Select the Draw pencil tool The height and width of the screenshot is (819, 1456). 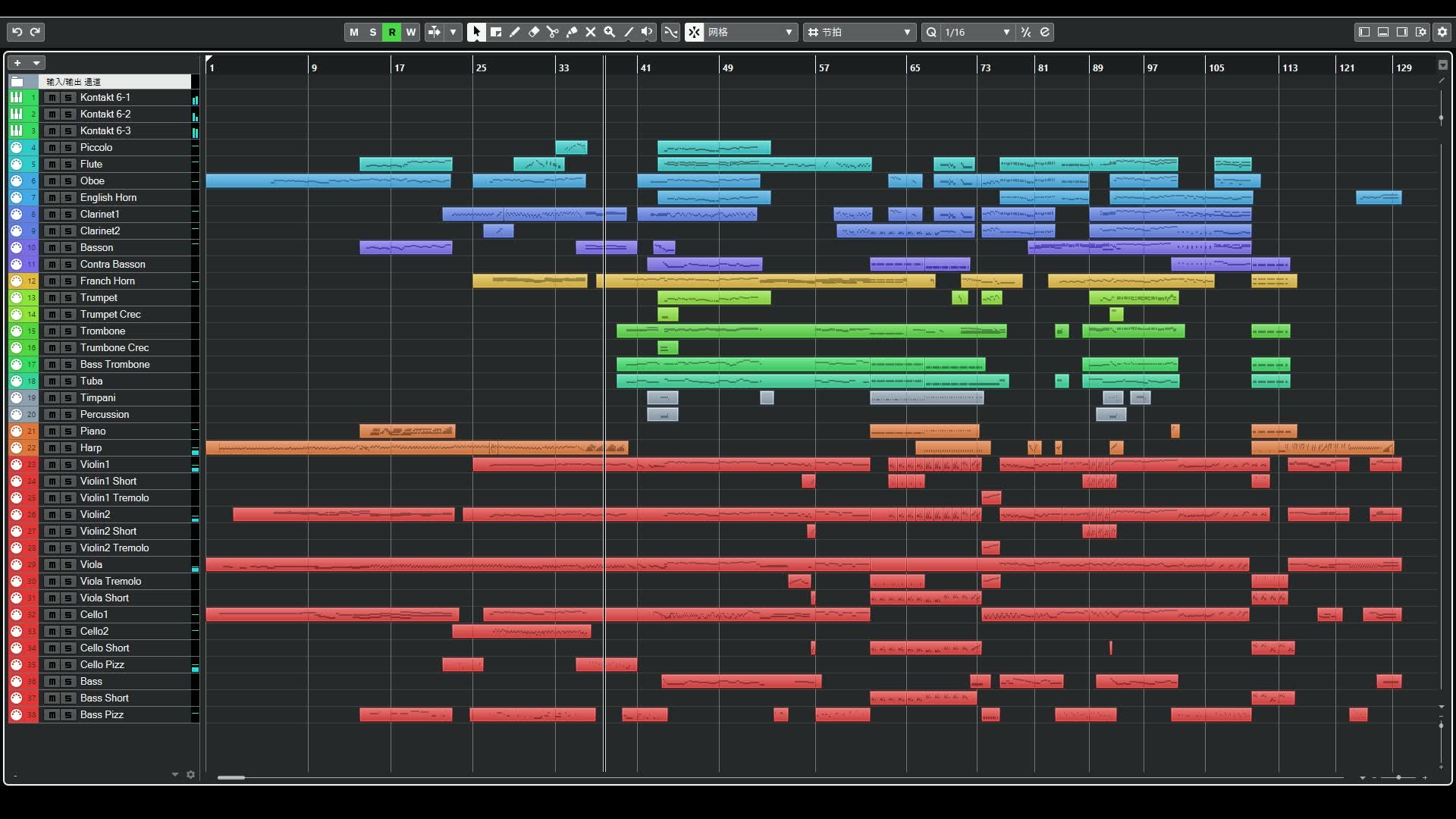(x=515, y=32)
